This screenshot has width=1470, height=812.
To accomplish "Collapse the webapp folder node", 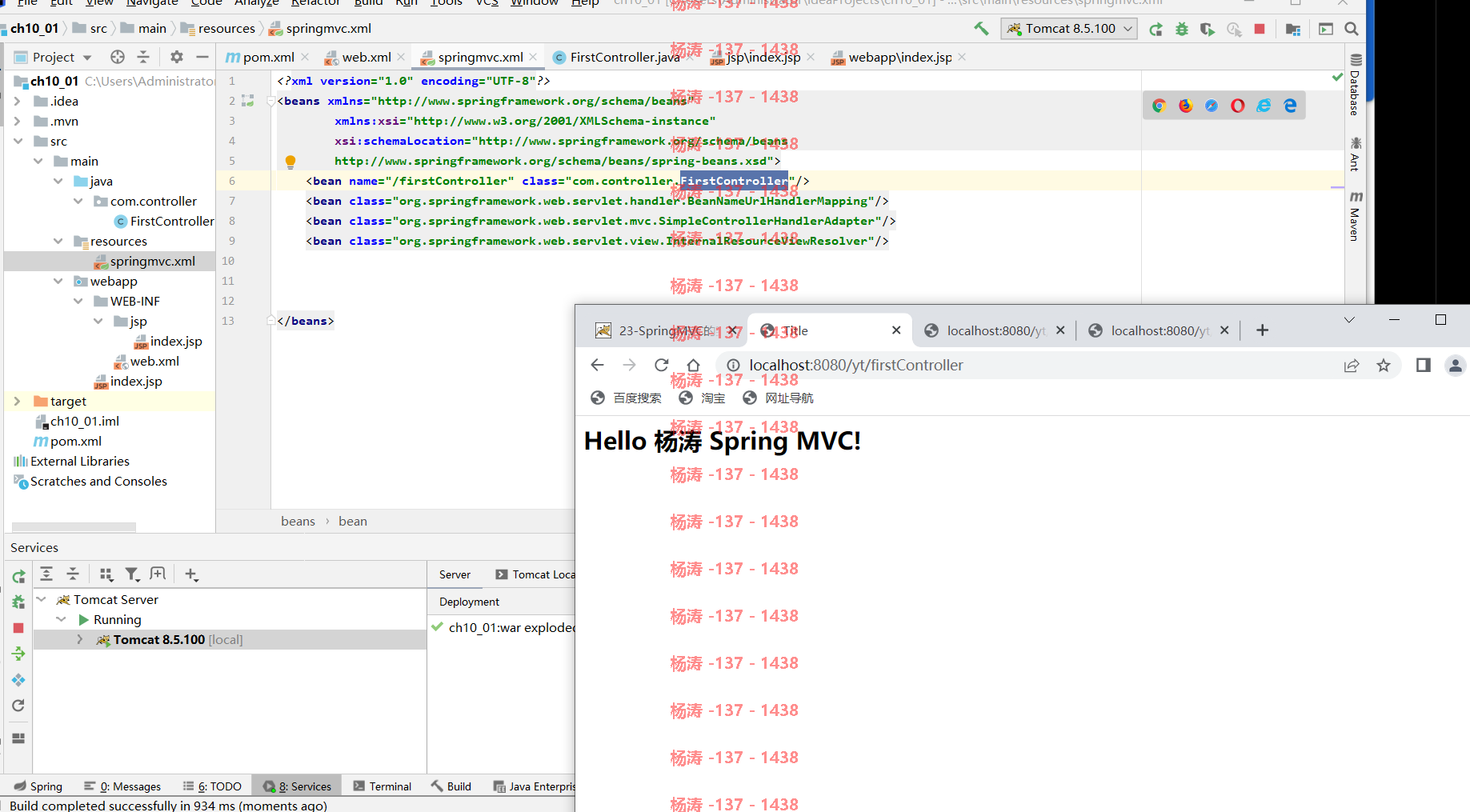I will coord(58,281).
